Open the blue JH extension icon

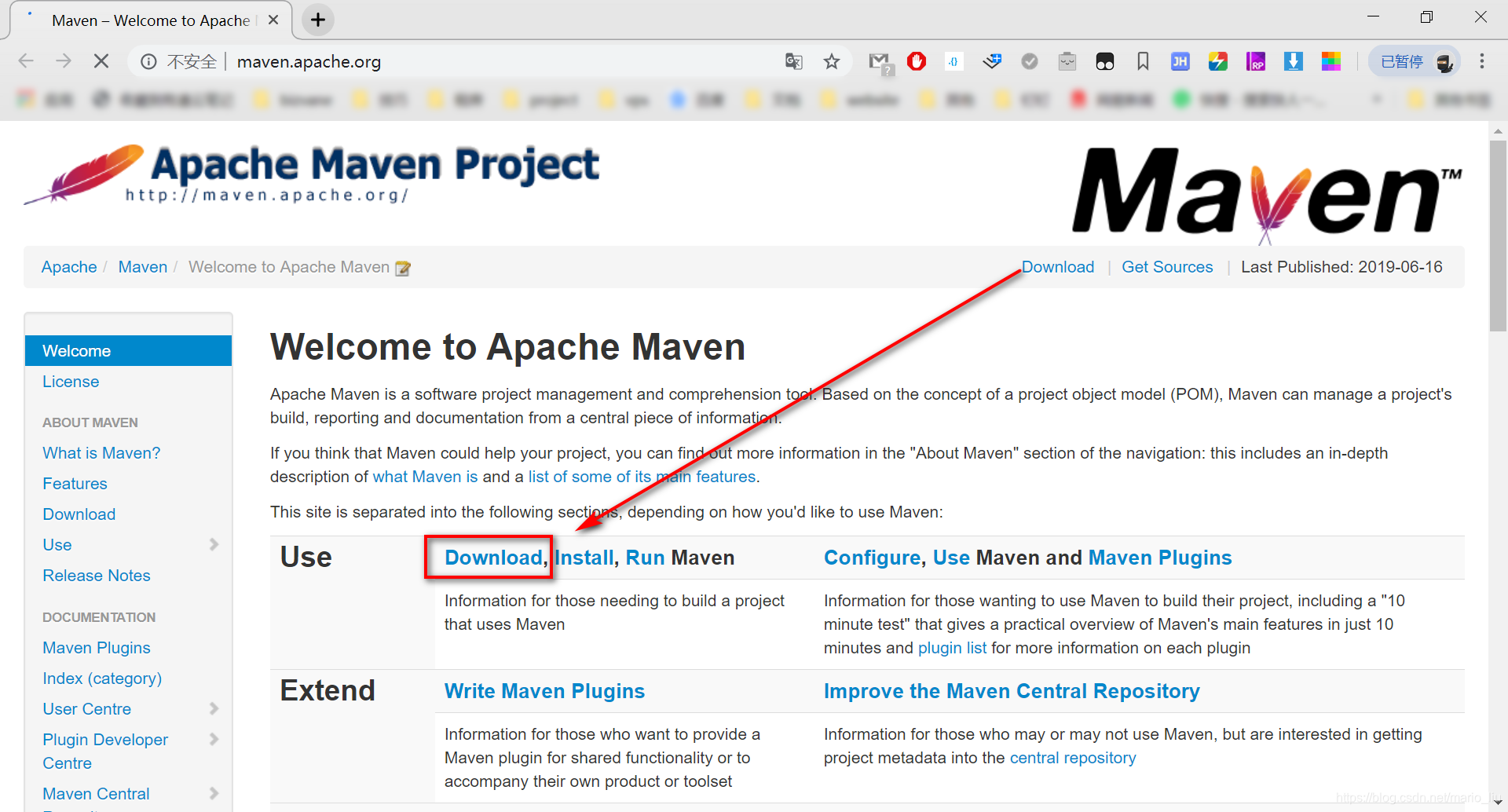(1180, 61)
